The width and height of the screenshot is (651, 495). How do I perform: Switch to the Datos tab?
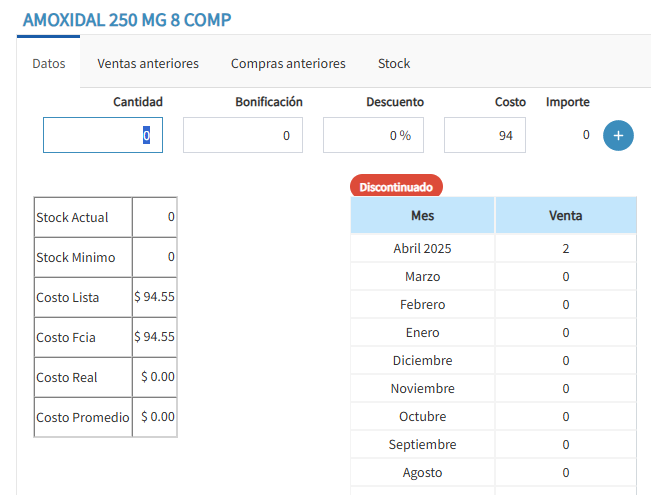pos(49,63)
